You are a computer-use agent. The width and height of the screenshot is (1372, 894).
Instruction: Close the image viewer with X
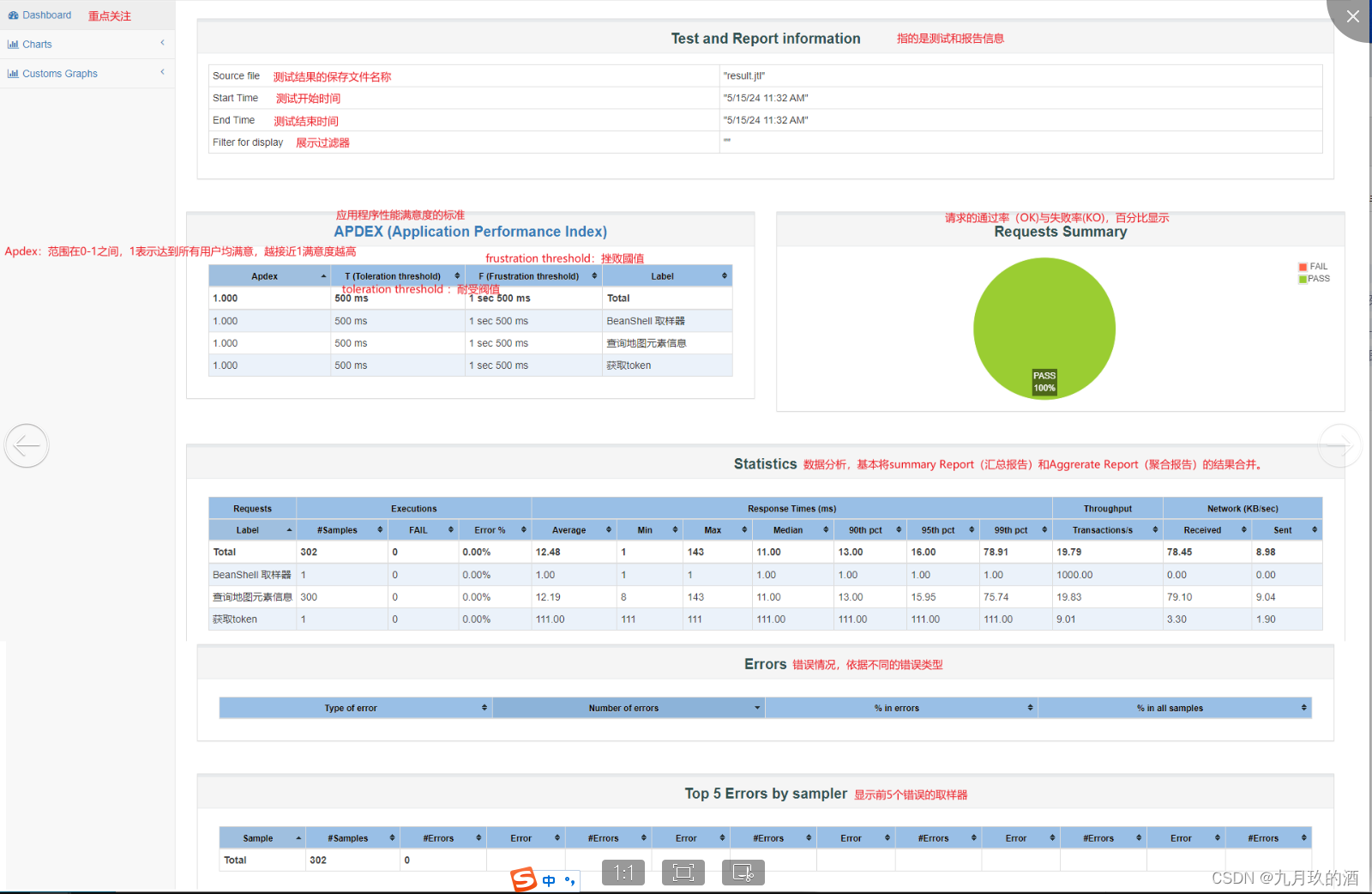click(1352, 16)
